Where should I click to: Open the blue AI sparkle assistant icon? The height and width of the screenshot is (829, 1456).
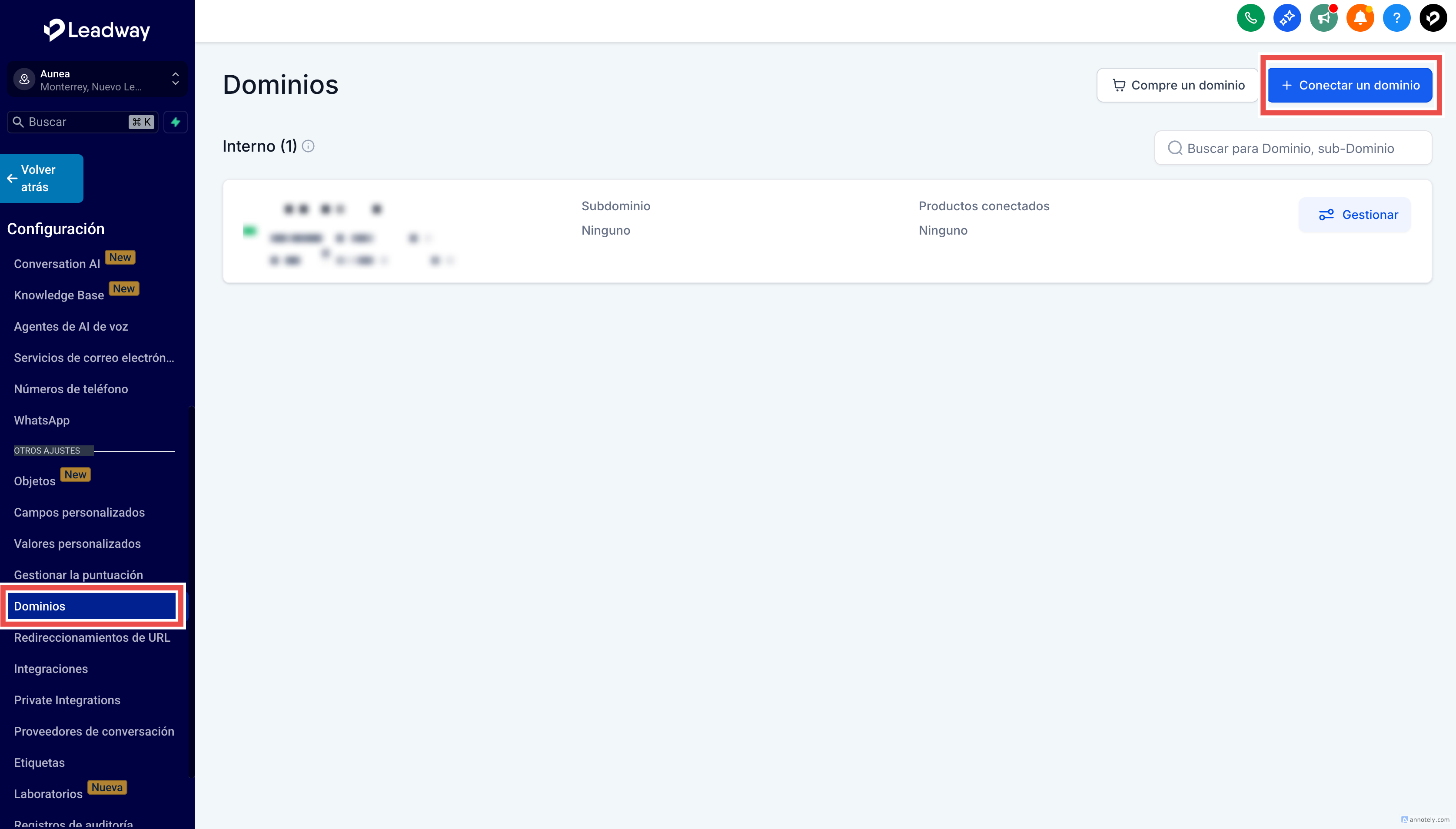[1287, 18]
